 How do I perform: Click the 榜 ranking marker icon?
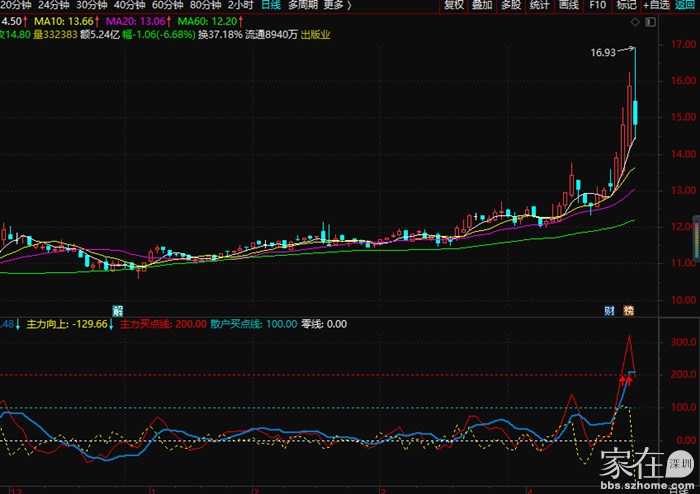pyautogui.click(x=628, y=309)
